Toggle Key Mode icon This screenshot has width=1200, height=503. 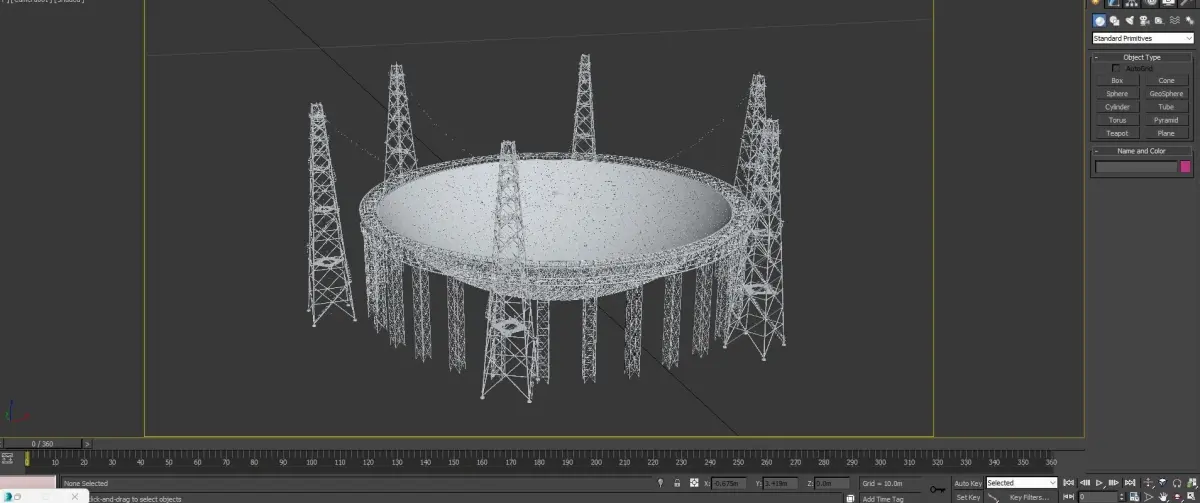(x=1068, y=496)
